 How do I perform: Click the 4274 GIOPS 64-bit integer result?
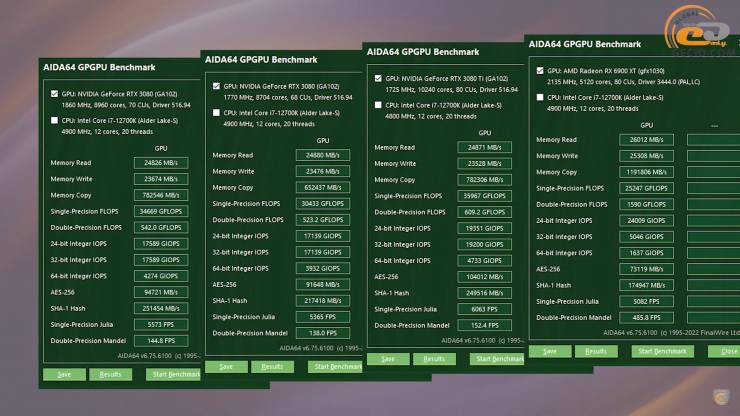coord(161,276)
